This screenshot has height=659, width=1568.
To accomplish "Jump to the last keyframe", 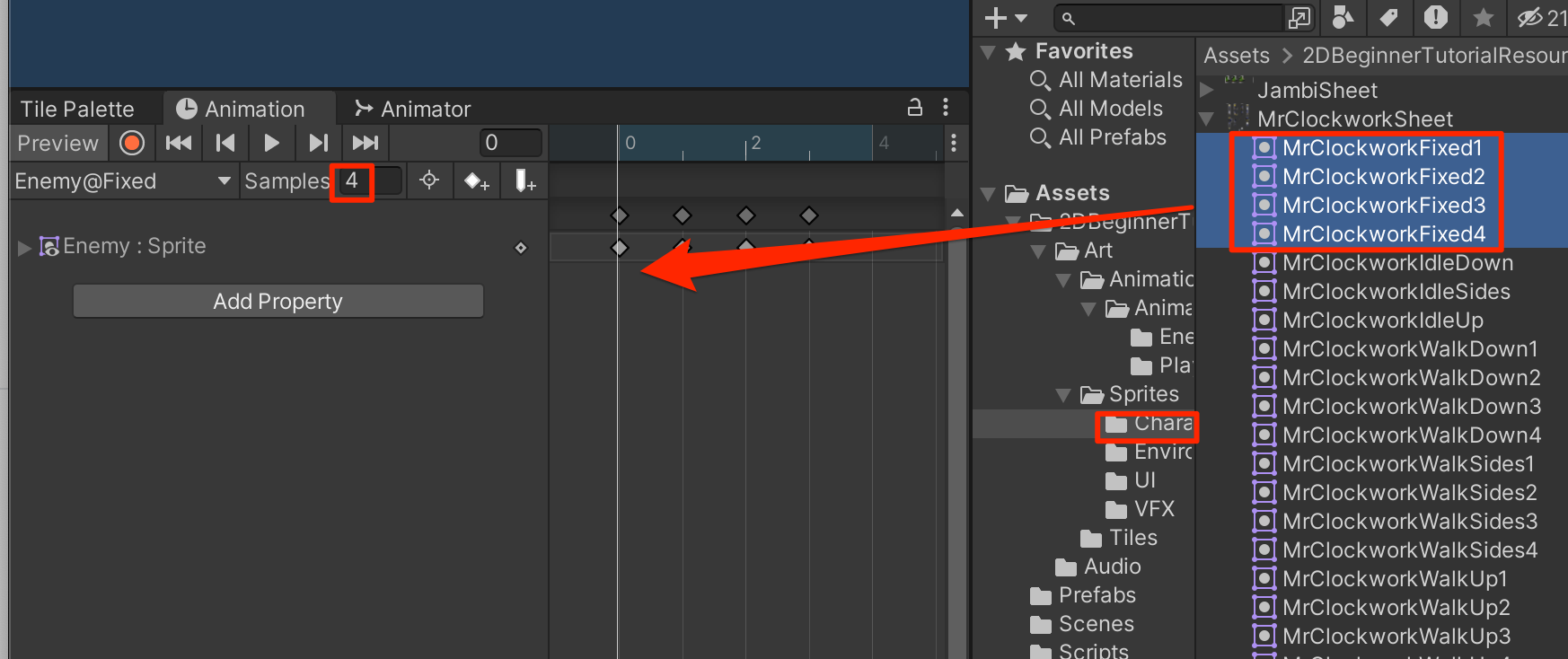I will pos(365,143).
